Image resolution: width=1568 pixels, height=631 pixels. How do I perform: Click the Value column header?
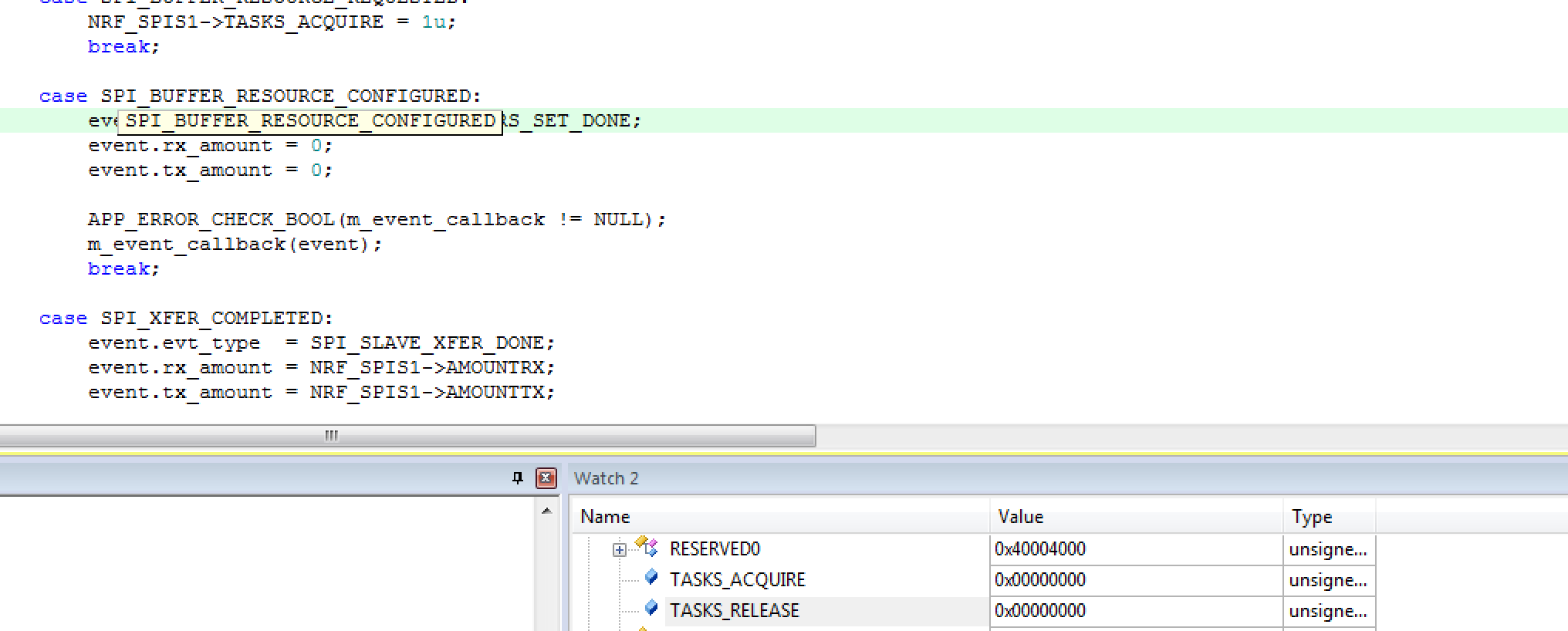(x=1136, y=517)
